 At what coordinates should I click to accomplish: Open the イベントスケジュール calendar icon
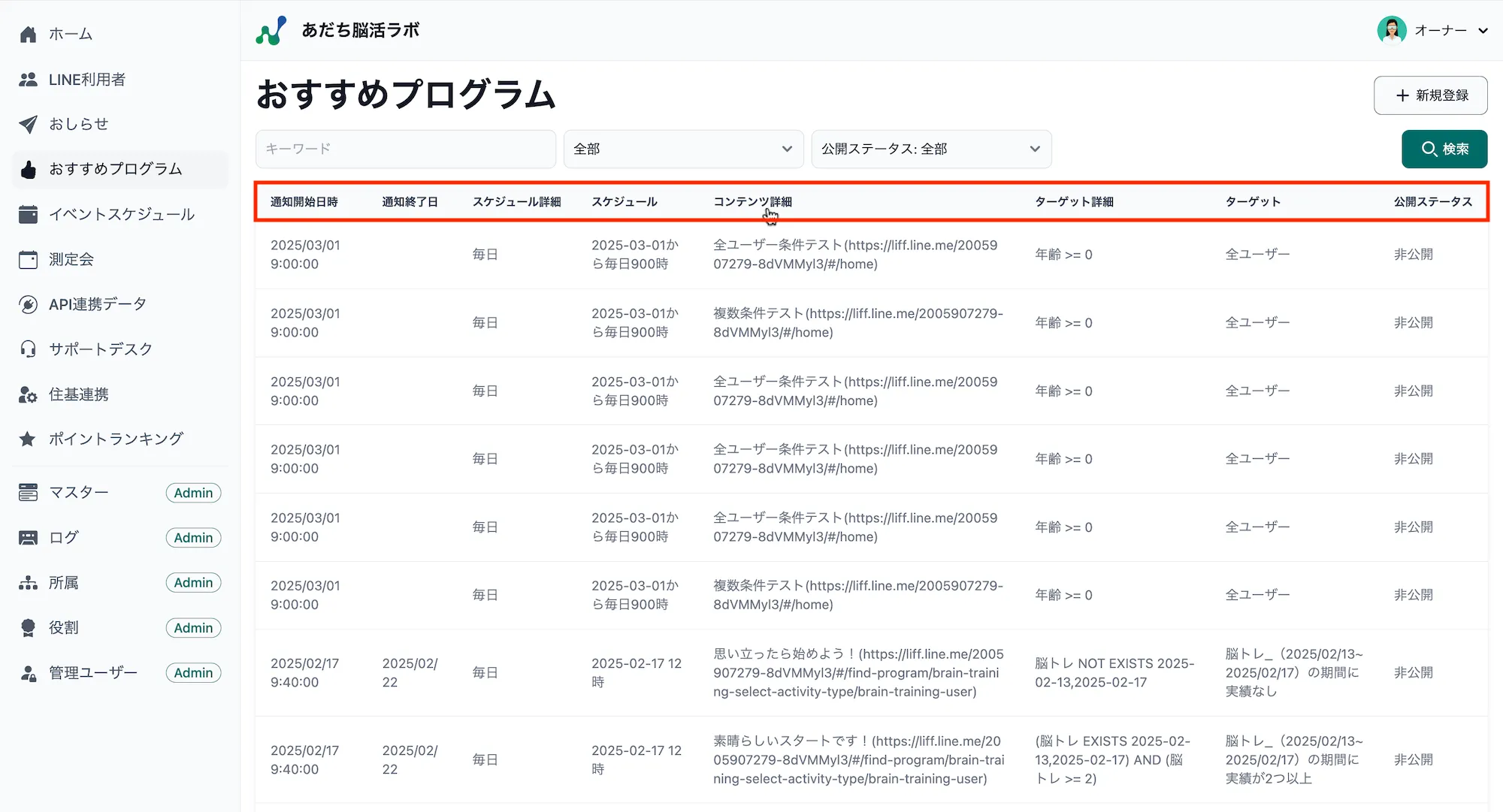(28, 214)
